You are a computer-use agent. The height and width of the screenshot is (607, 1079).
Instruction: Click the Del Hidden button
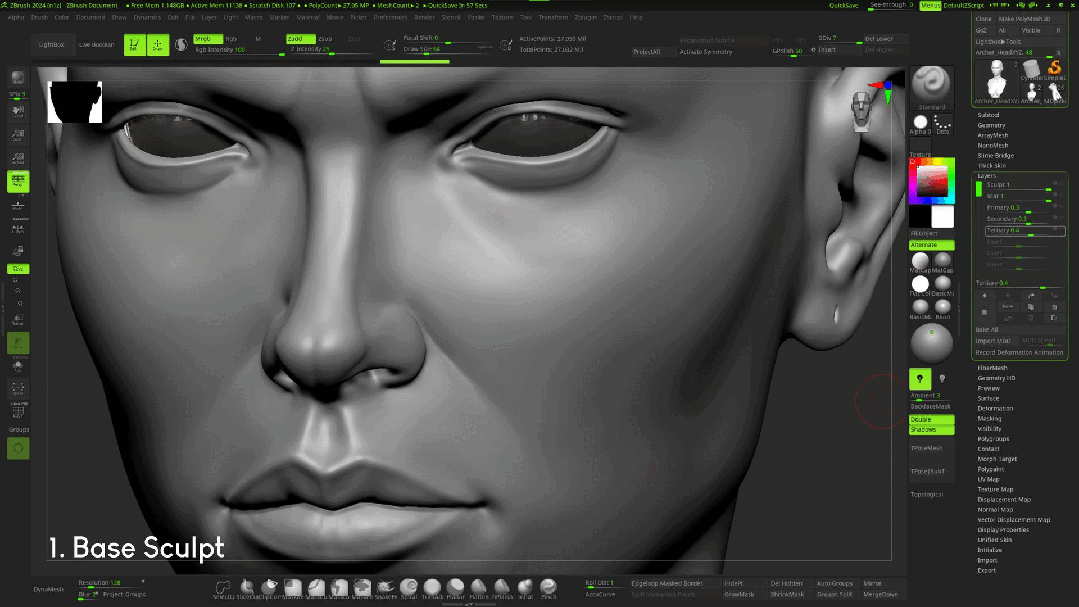(x=787, y=584)
